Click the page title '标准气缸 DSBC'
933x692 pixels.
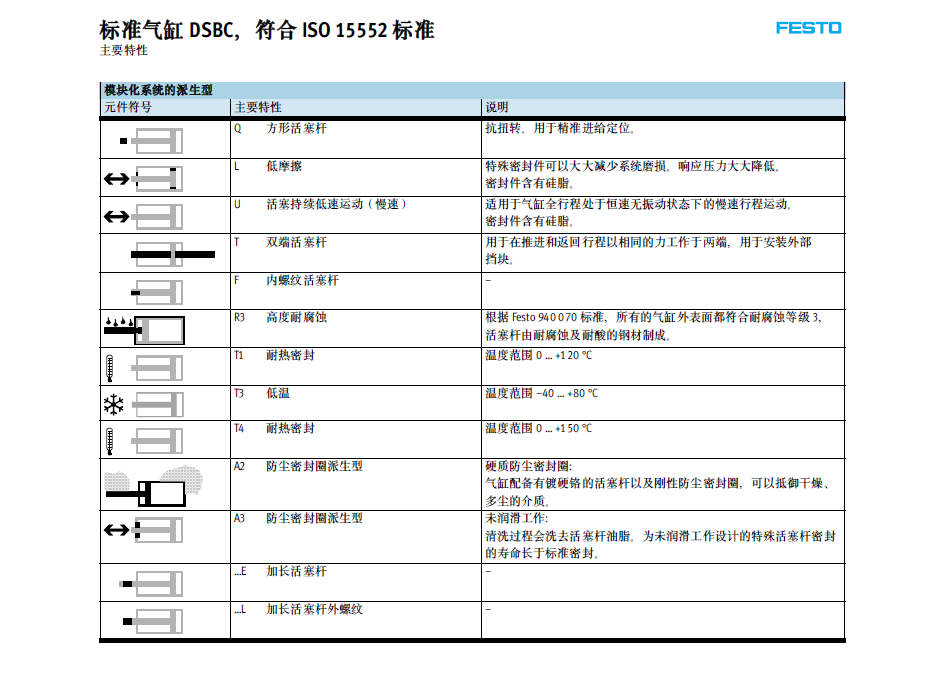(167, 30)
